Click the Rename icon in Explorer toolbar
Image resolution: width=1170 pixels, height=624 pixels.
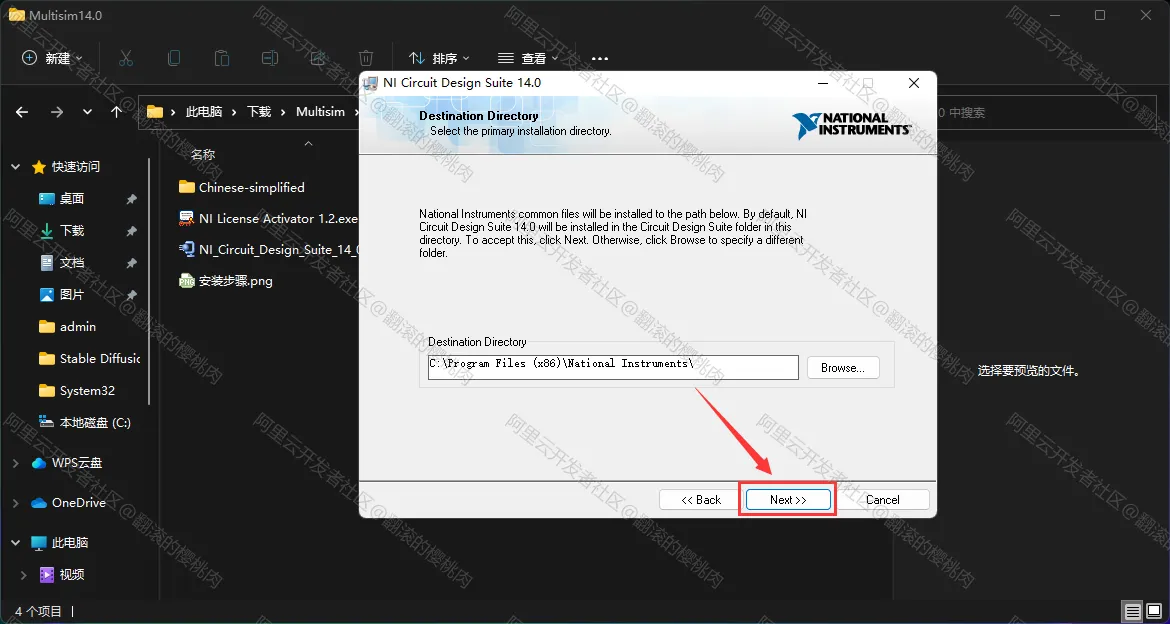point(269,57)
